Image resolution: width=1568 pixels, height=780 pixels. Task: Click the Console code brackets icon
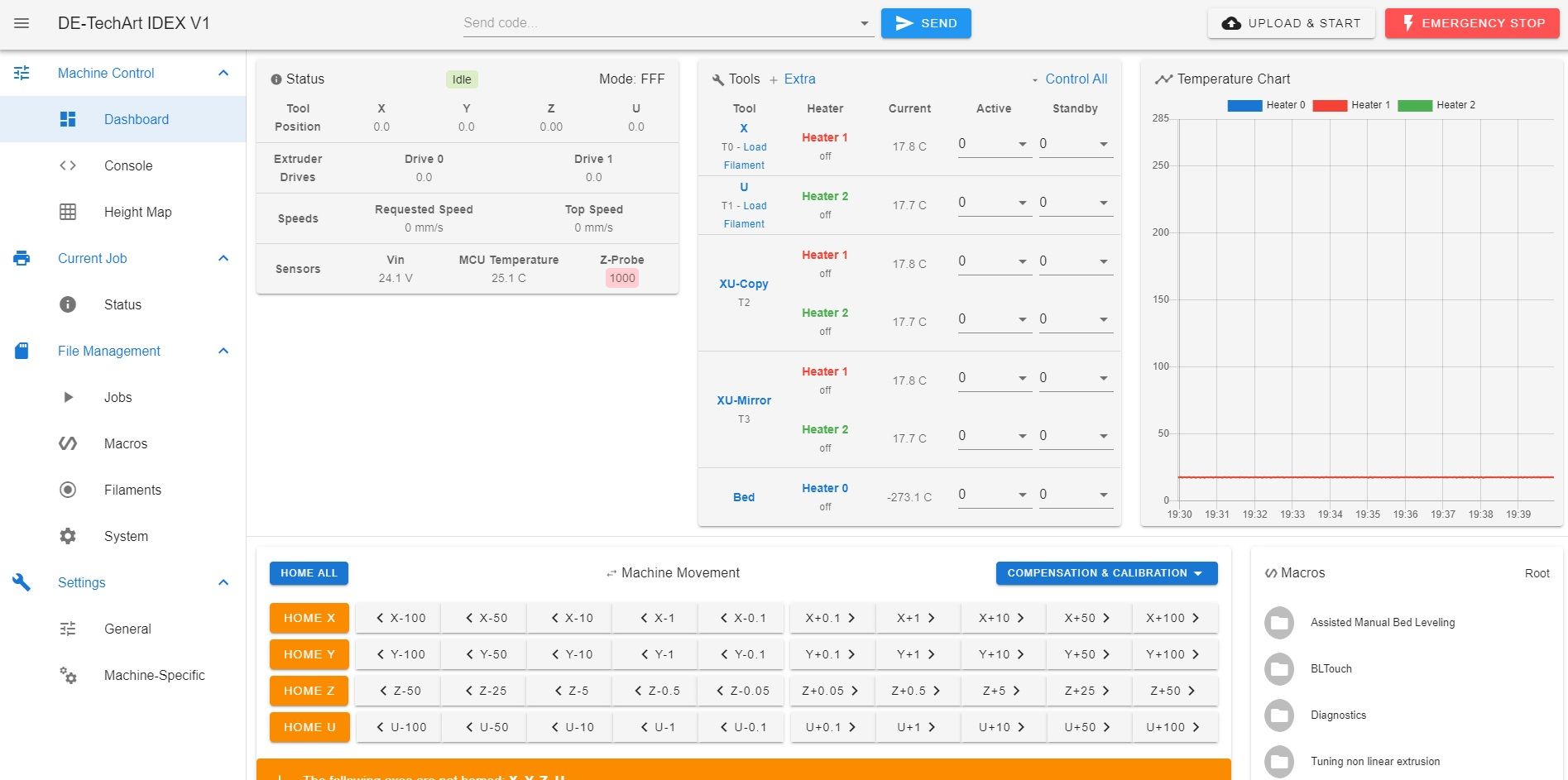tap(68, 165)
